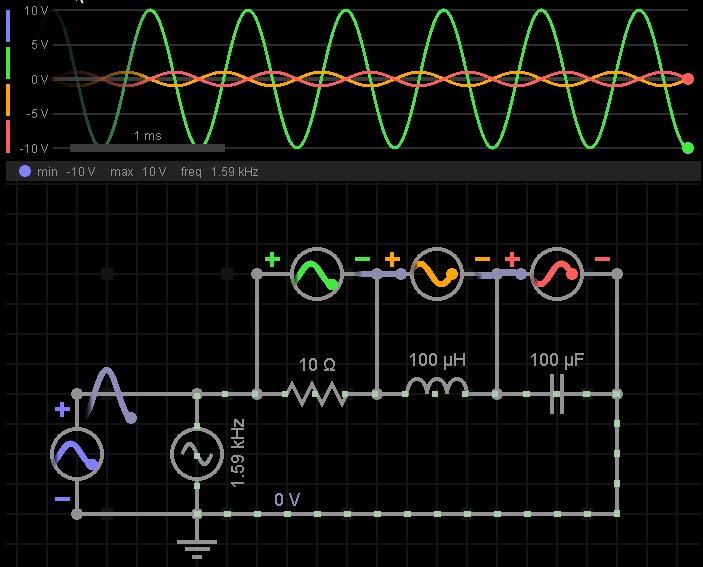This screenshot has width=703, height=567.
Task: Select the 100 µH inductor coil
Action: click(437, 388)
